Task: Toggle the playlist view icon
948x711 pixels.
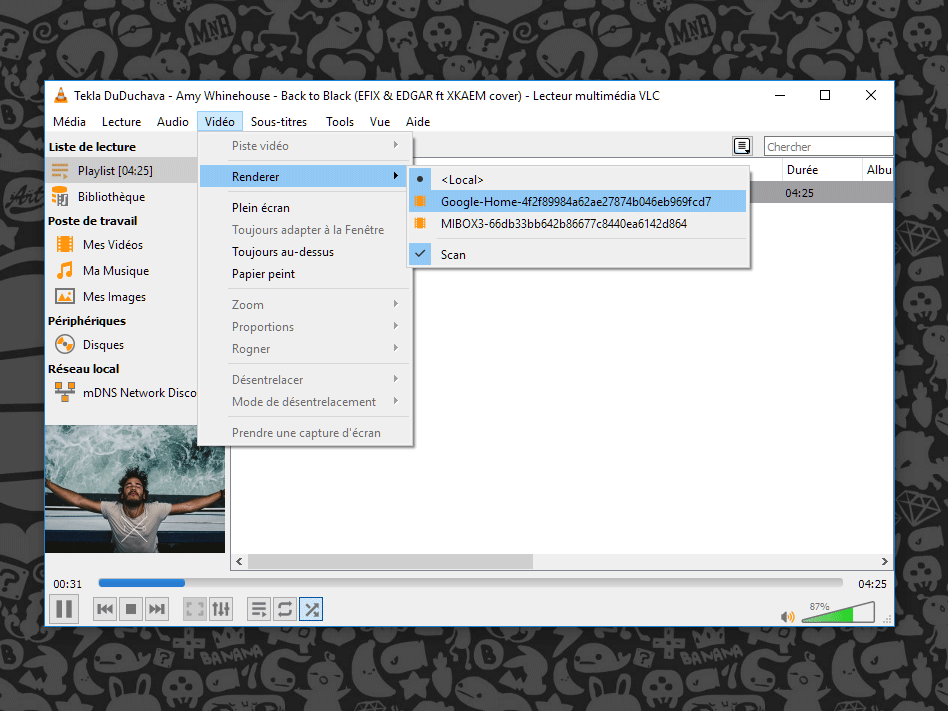Action: [259, 609]
